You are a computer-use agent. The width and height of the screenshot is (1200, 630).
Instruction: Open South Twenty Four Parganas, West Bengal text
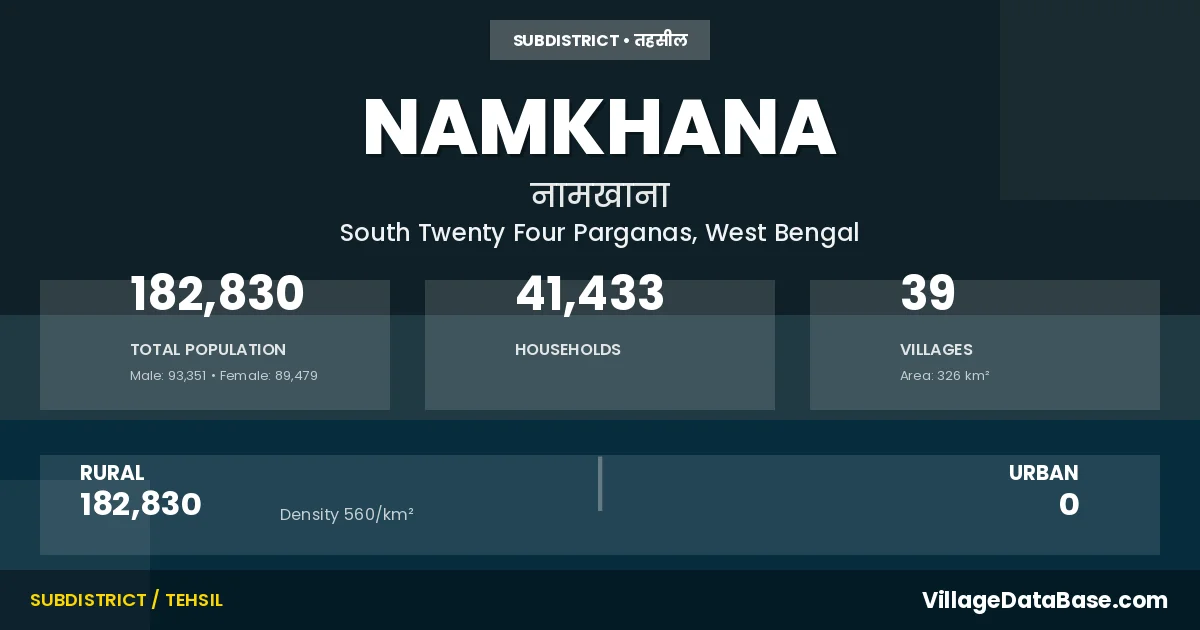(x=599, y=233)
